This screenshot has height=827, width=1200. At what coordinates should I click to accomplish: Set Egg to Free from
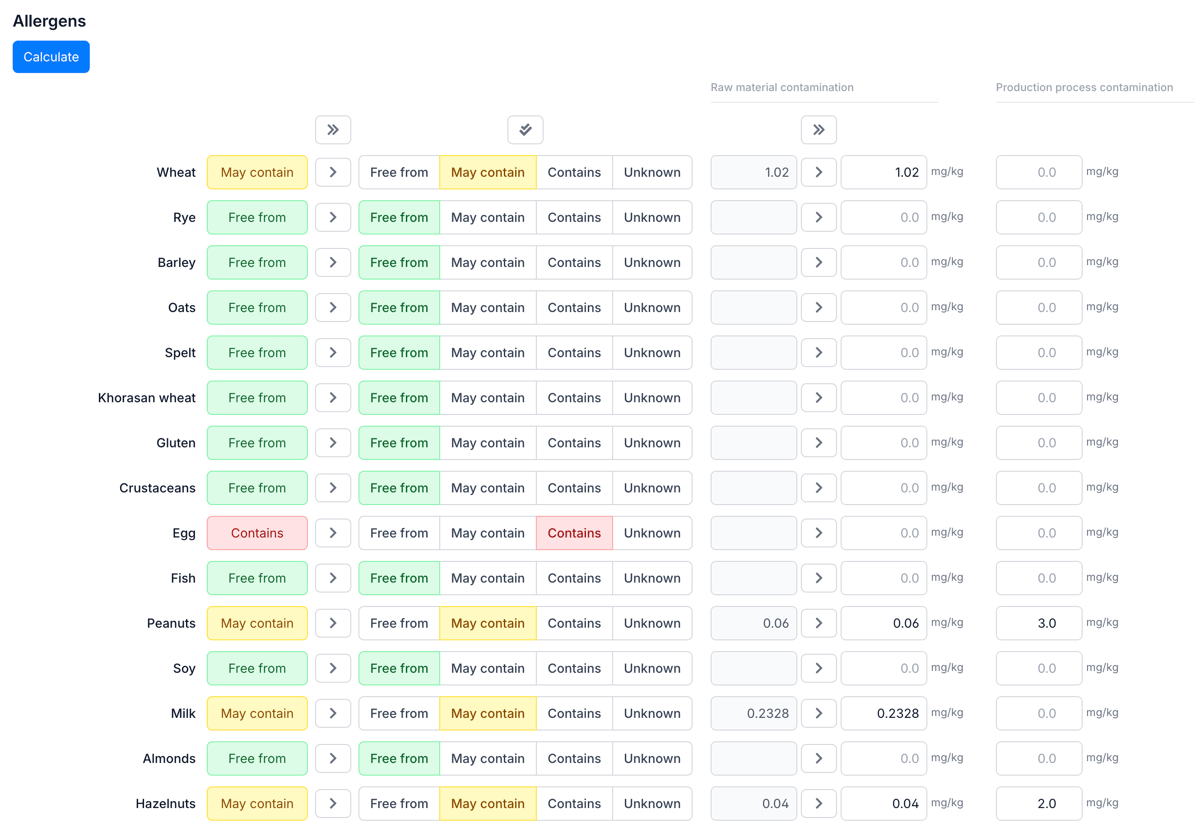[399, 533]
